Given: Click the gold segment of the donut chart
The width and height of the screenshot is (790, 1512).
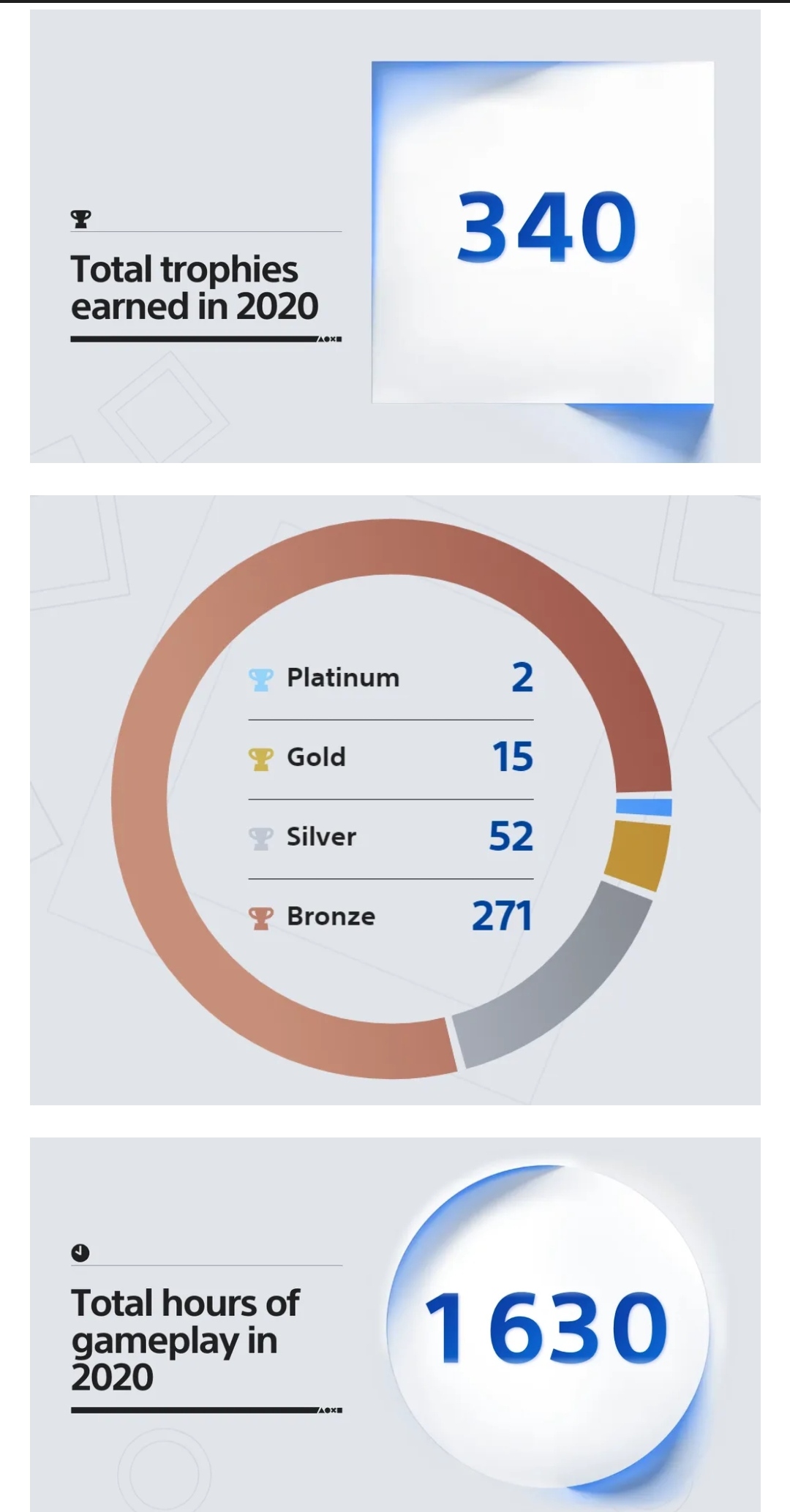Looking at the screenshot, I should (x=638, y=854).
